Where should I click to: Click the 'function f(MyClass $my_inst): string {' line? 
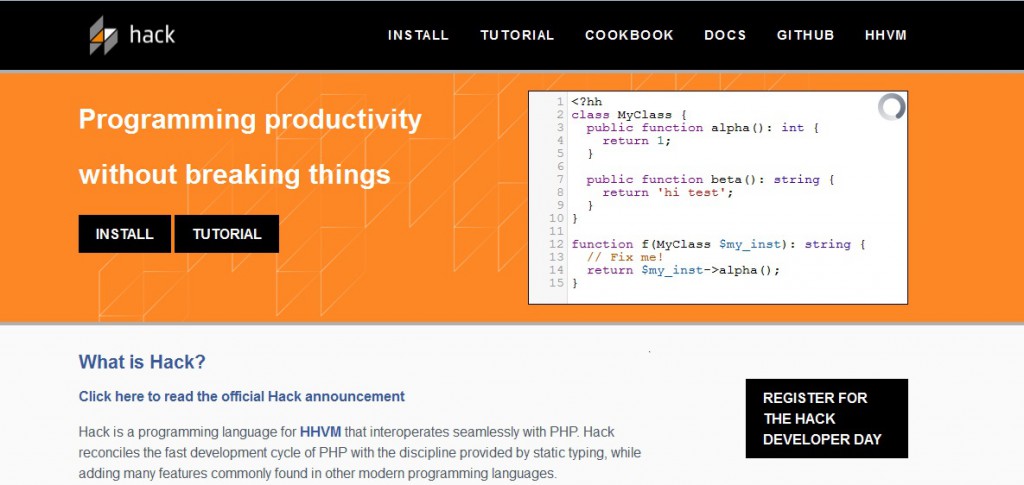point(718,244)
